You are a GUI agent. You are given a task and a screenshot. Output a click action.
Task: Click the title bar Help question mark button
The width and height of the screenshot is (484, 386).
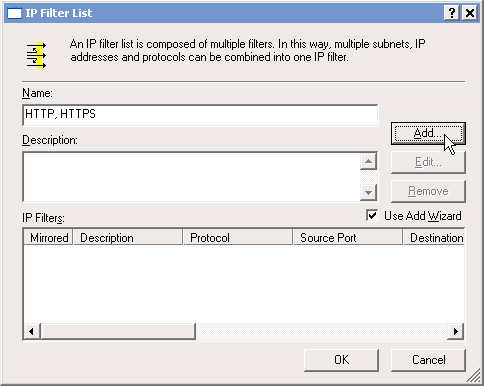pos(452,13)
